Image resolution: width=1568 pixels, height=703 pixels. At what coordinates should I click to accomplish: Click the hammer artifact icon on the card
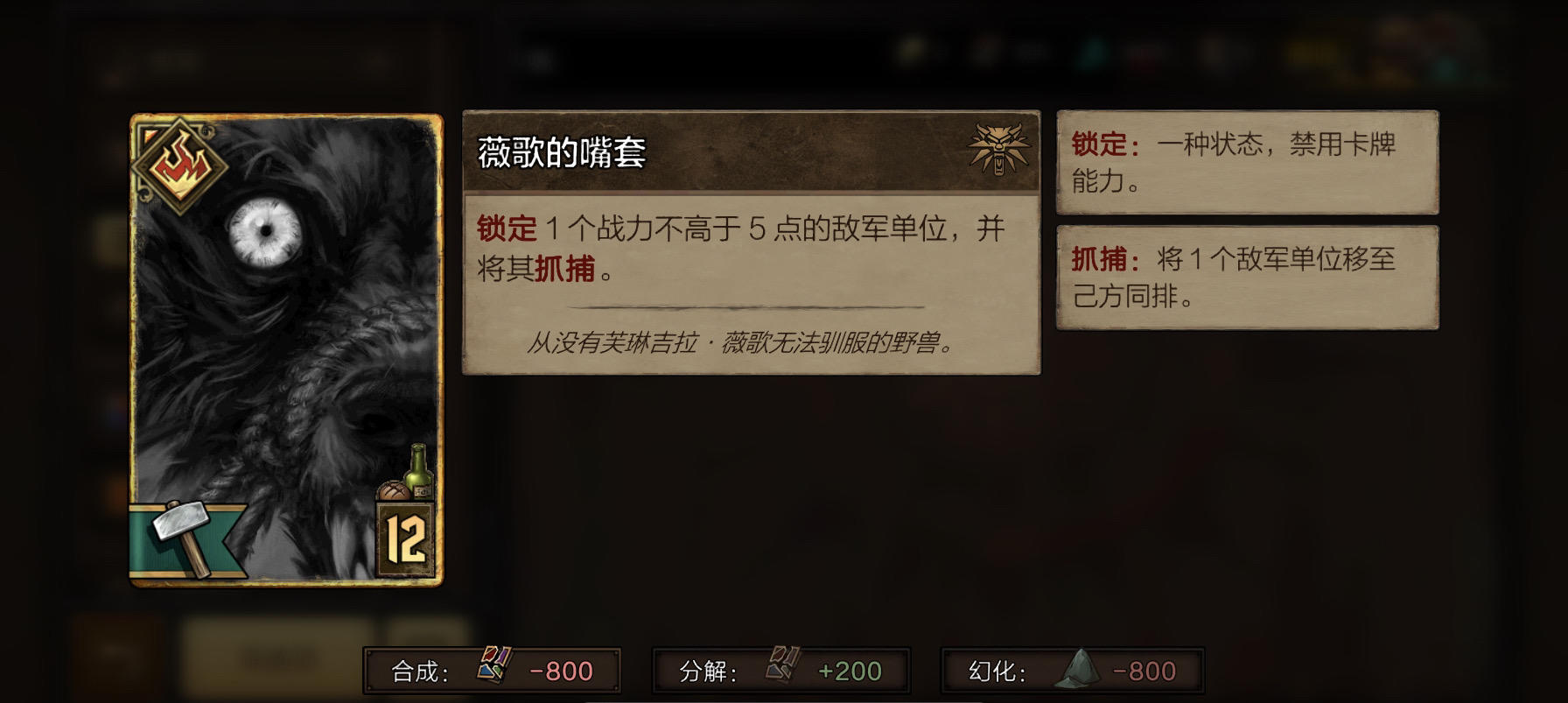click(182, 538)
